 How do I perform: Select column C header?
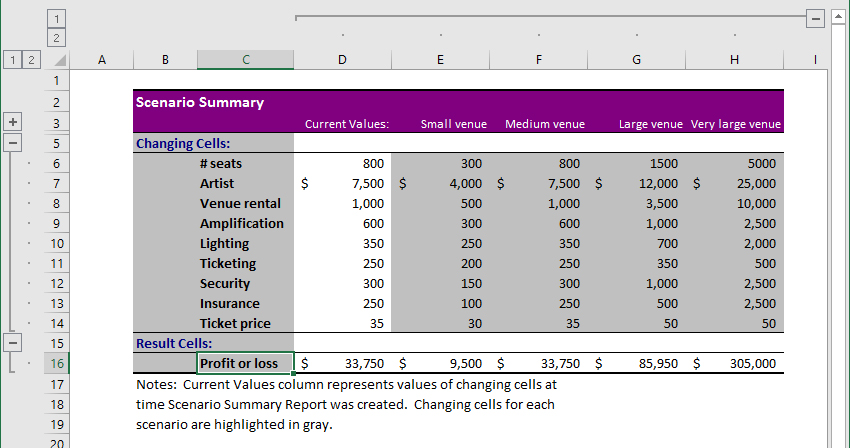(x=246, y=60)
